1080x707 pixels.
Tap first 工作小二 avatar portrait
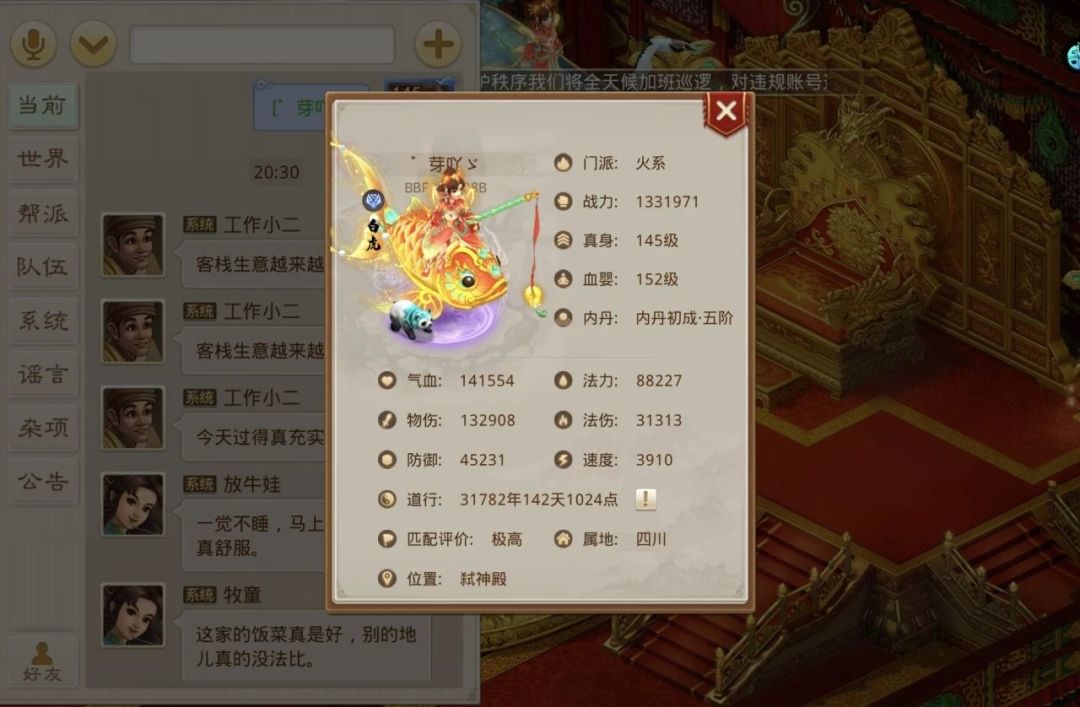(133, 245)
